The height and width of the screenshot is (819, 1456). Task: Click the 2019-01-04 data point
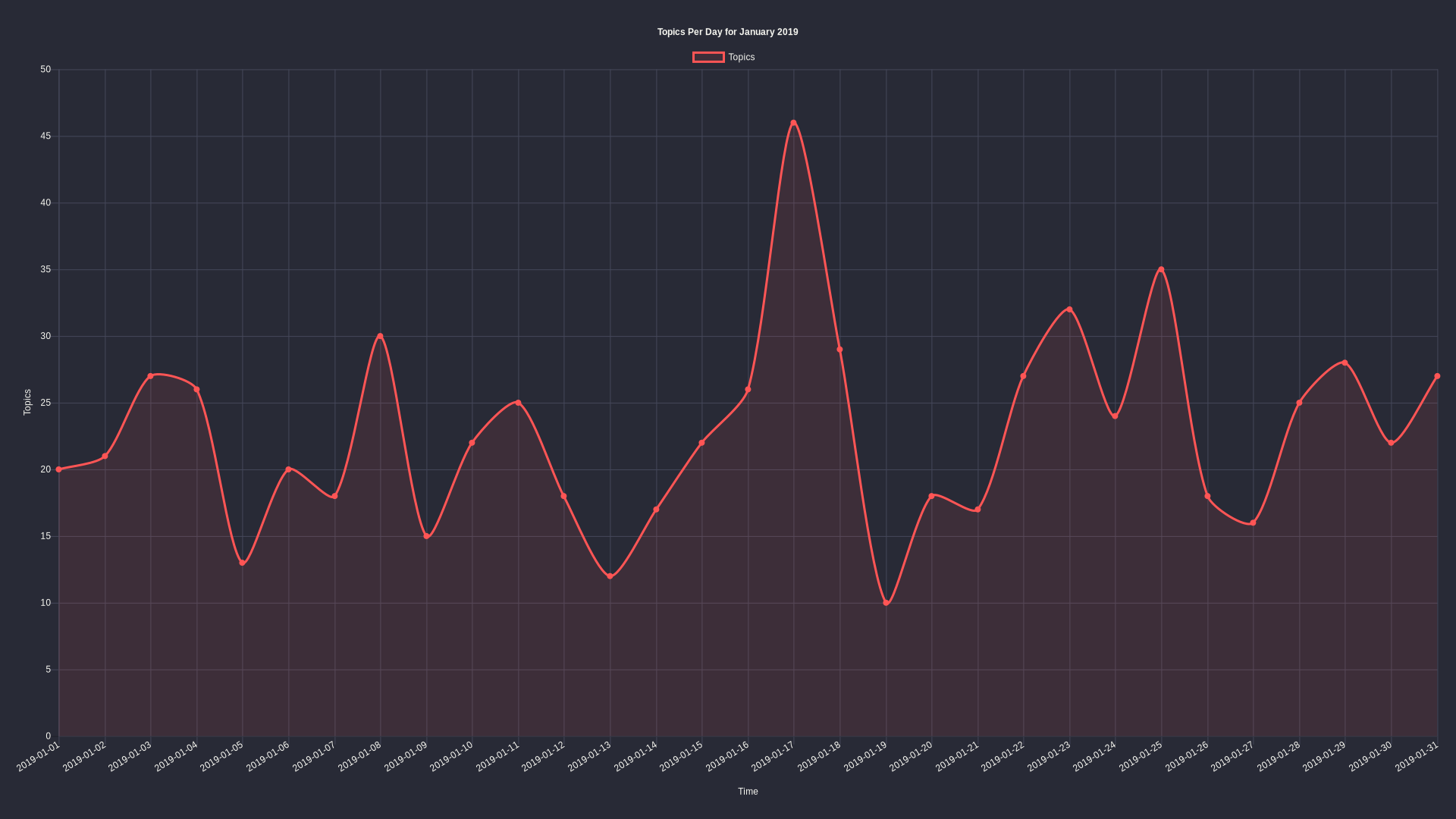click(197, 390)
